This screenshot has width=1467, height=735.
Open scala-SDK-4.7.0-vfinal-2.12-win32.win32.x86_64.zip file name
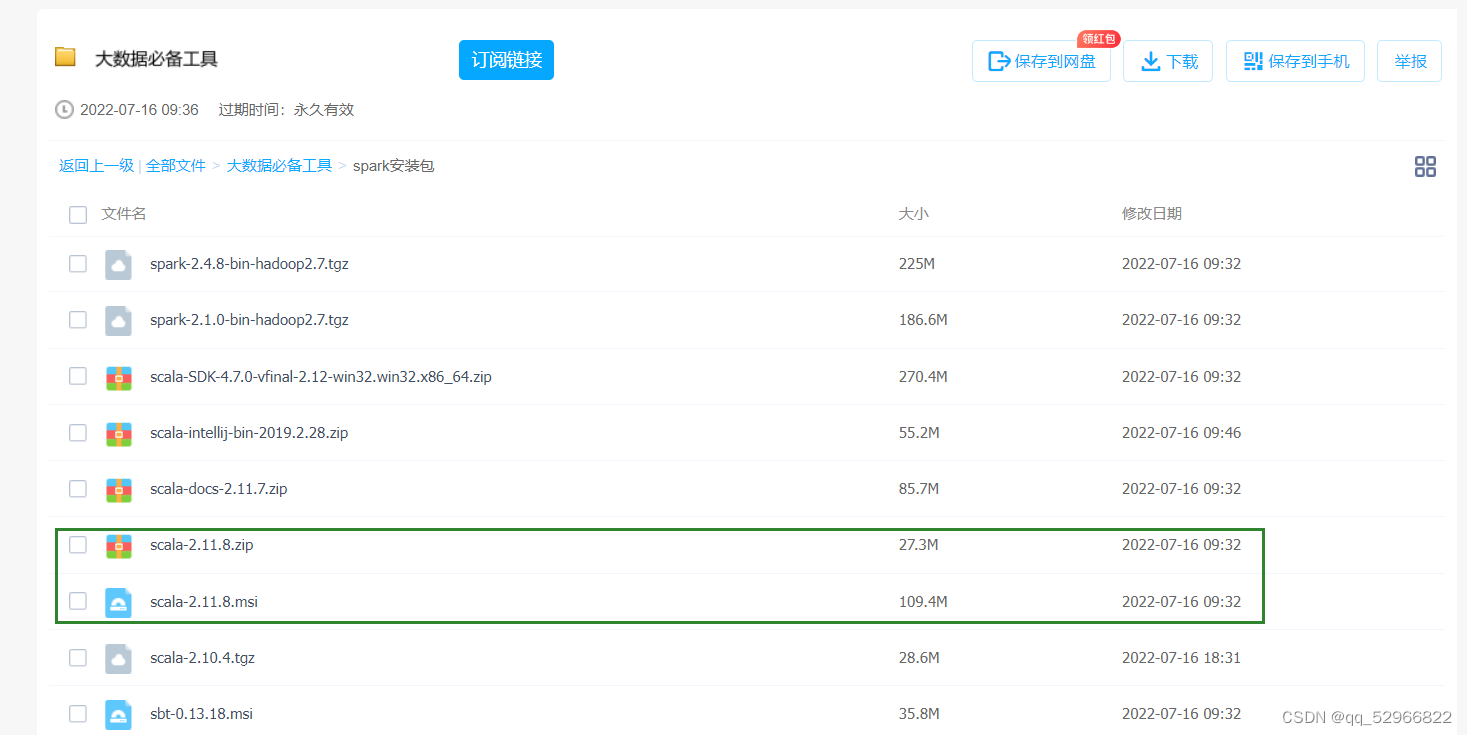[x=321, y=377]
